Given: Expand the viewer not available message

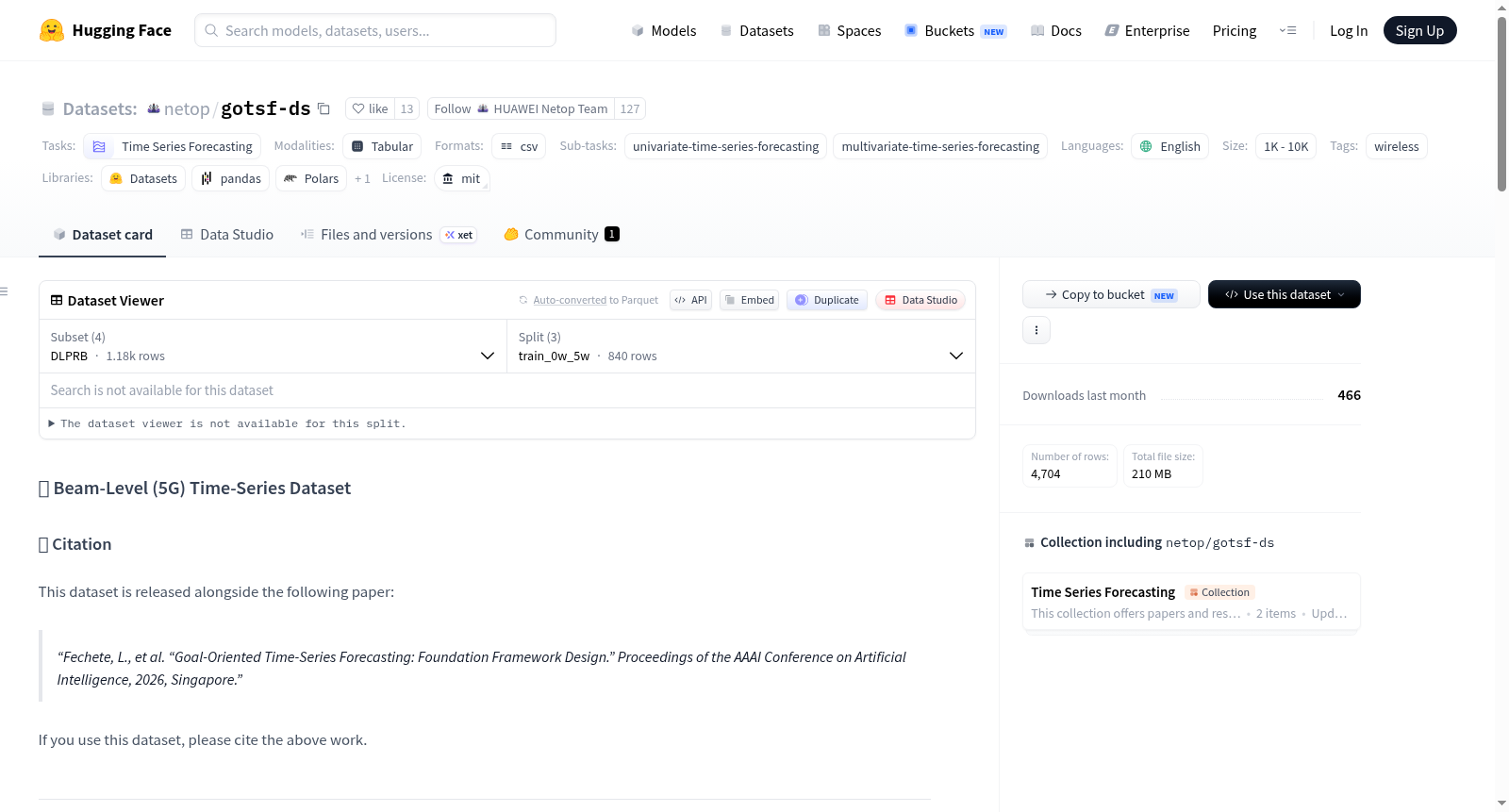Looking at the screenshot, I should click(226, 423).
